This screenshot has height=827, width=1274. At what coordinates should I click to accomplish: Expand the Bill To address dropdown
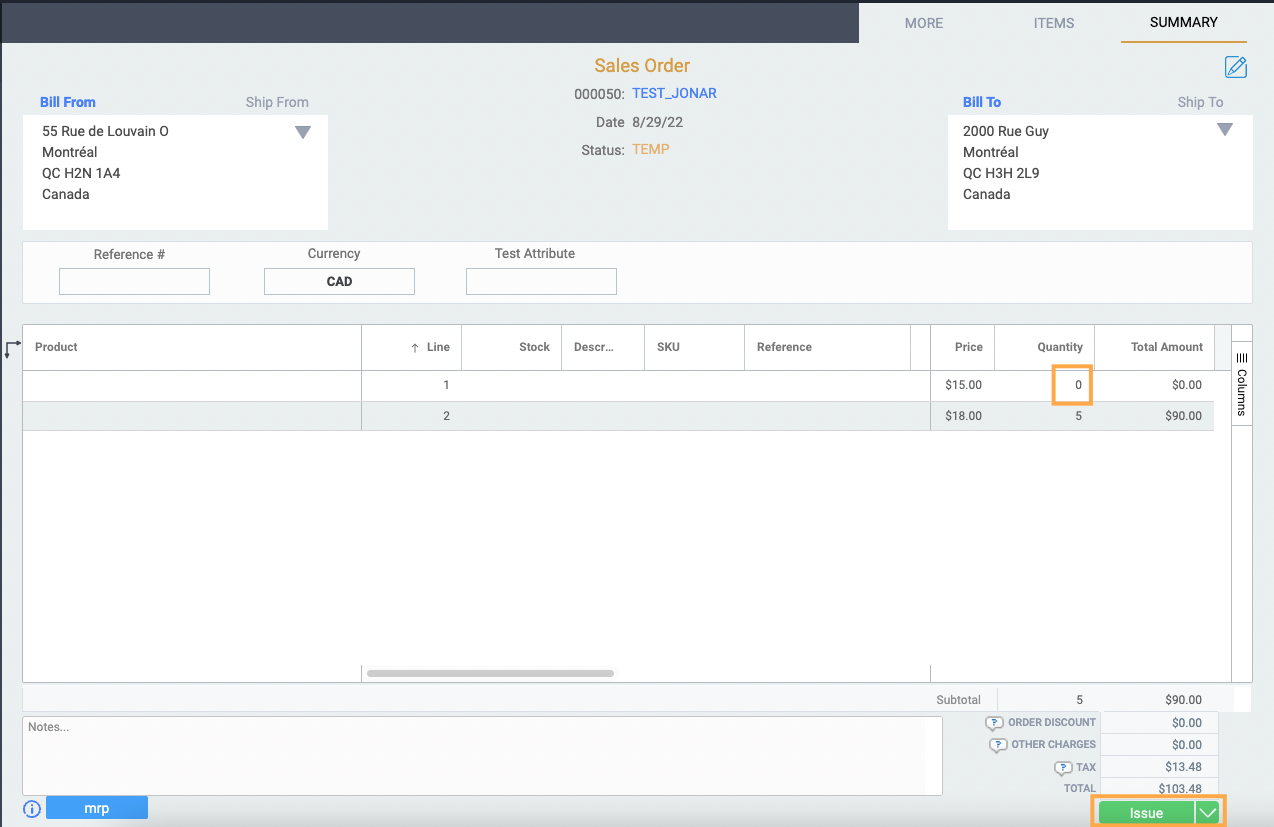[1224, 129]
